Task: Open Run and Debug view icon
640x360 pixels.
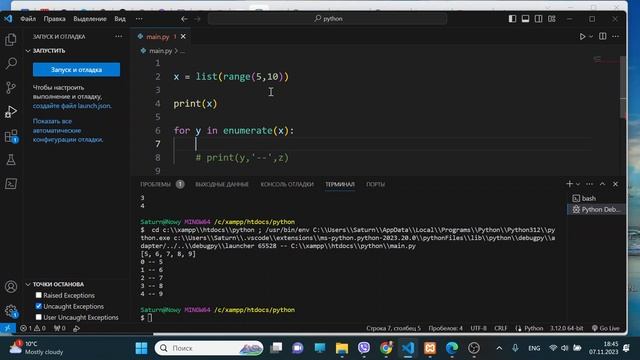Action: [11, 111]
